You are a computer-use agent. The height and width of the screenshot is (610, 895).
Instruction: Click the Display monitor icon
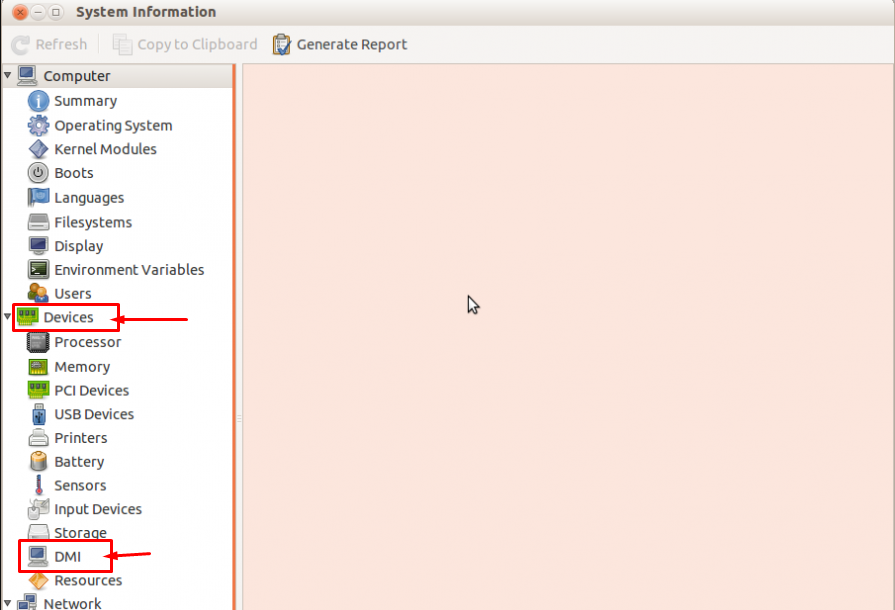pos(38,246)
